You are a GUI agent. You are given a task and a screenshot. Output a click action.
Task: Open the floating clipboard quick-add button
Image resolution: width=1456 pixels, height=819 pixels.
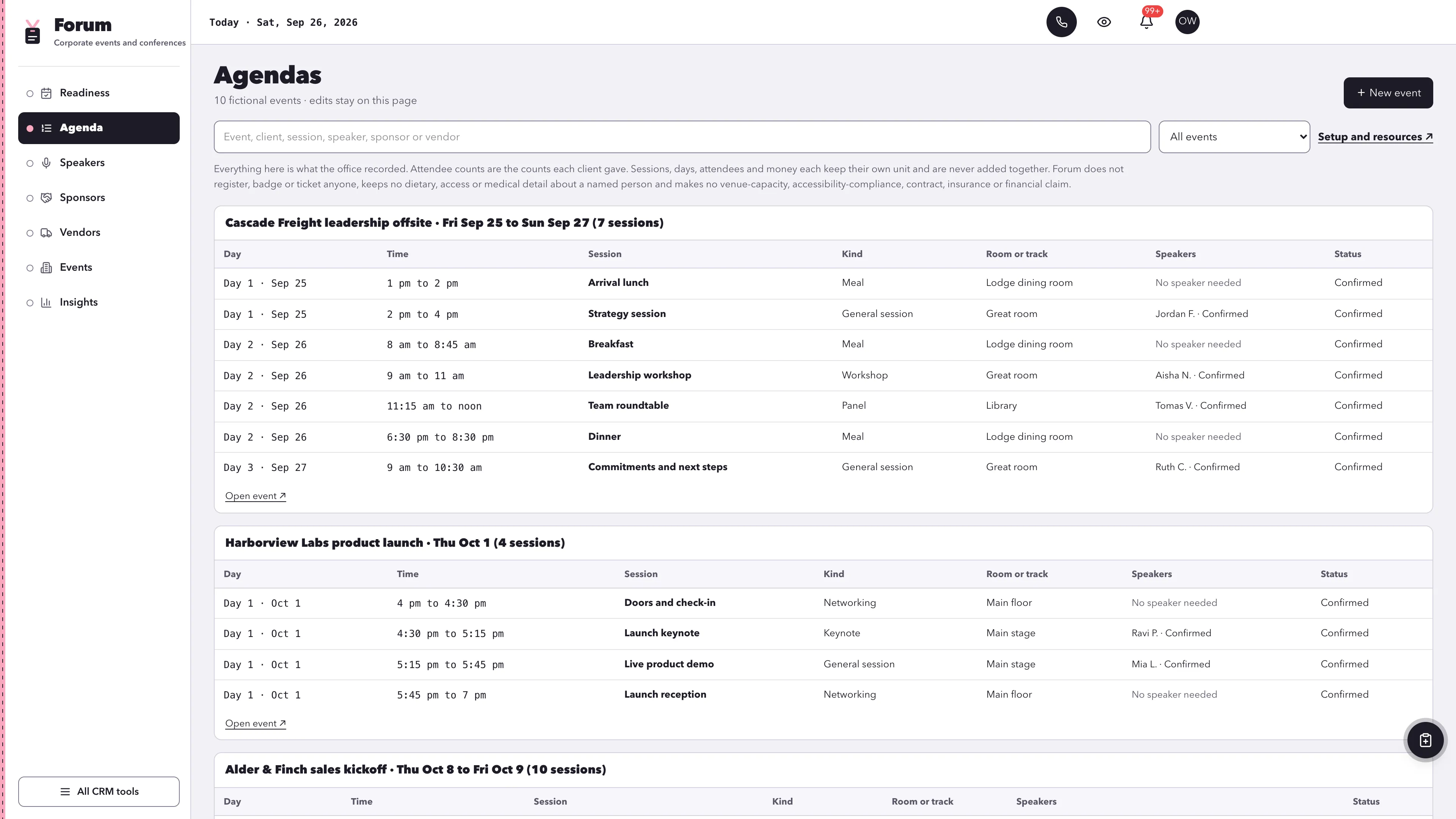point(1425,740)
